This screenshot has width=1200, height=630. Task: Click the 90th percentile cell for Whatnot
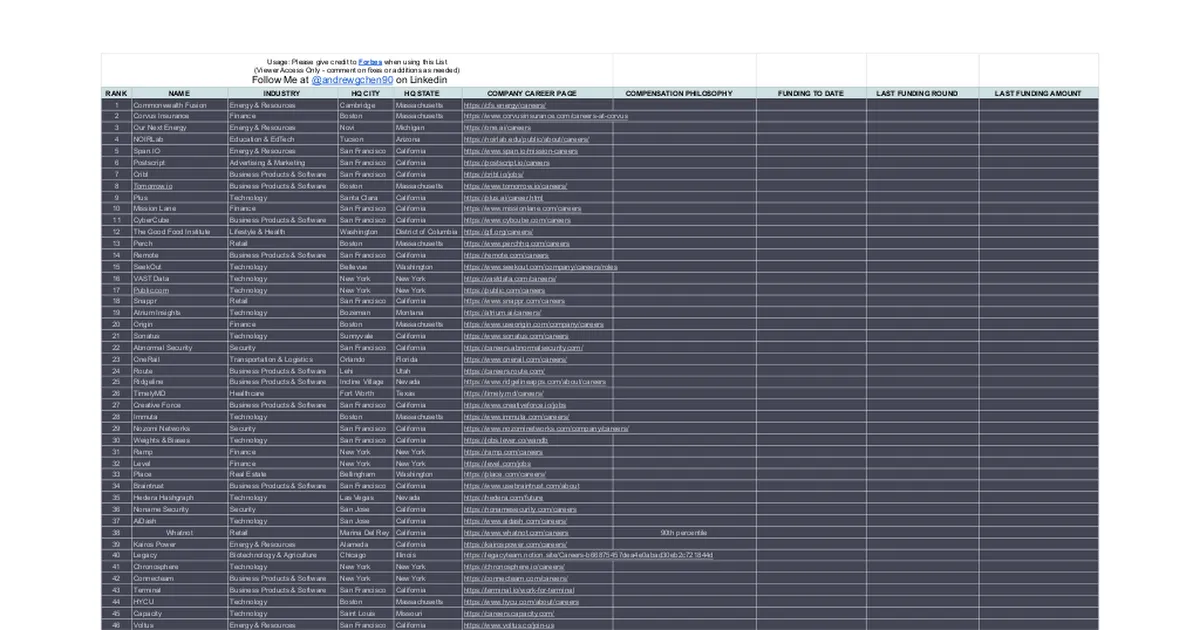686,533
